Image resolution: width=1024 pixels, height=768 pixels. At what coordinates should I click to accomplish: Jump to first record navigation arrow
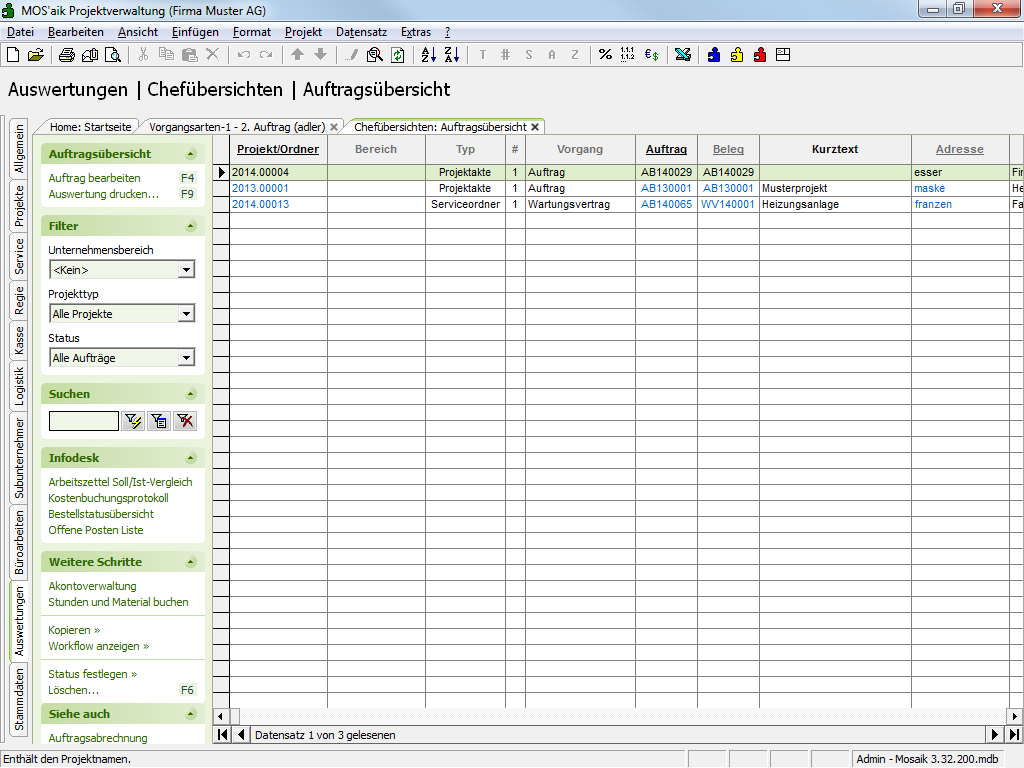click(x=222, y=735)
